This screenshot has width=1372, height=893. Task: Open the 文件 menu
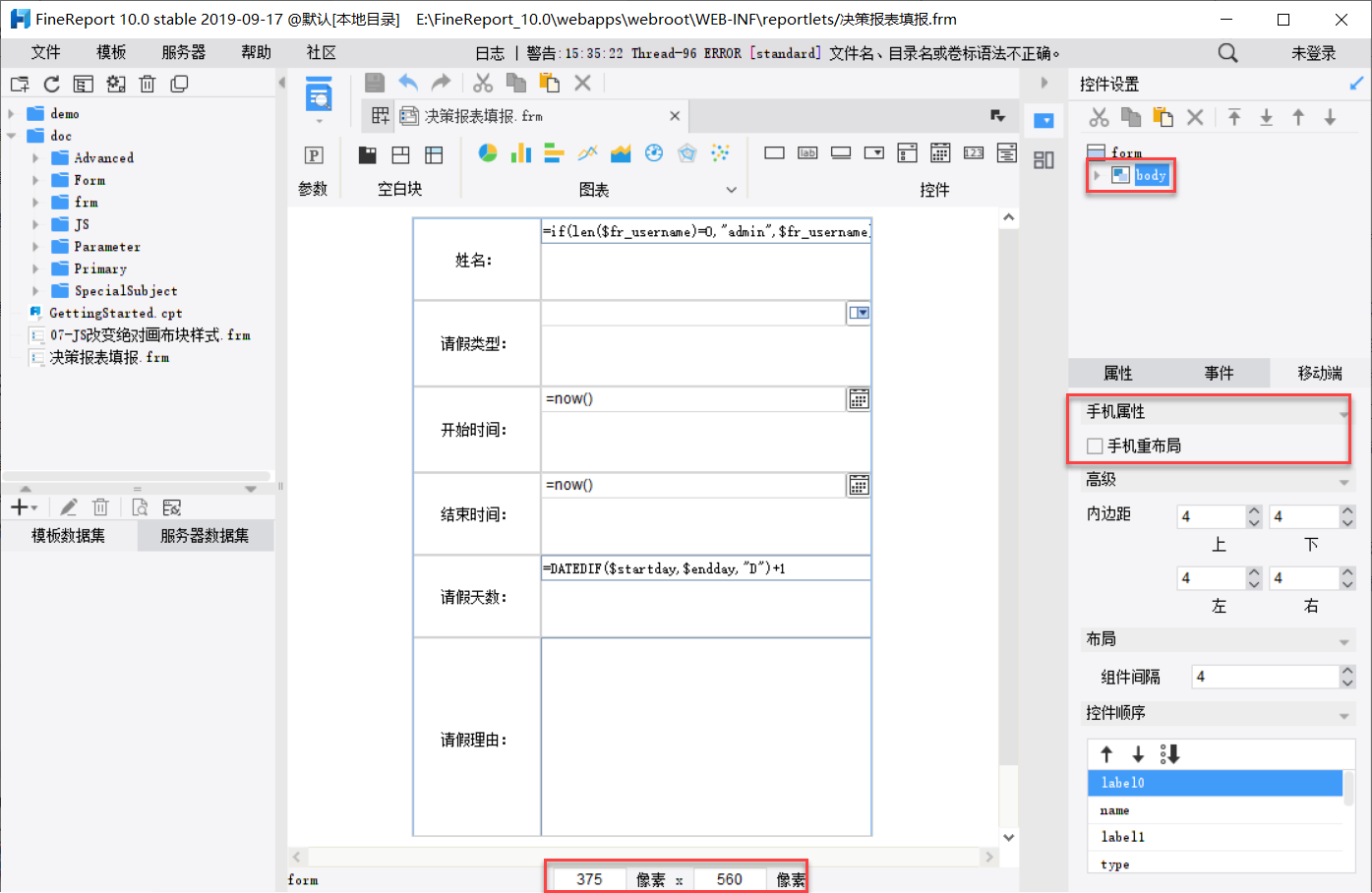[x=45, y=52]
